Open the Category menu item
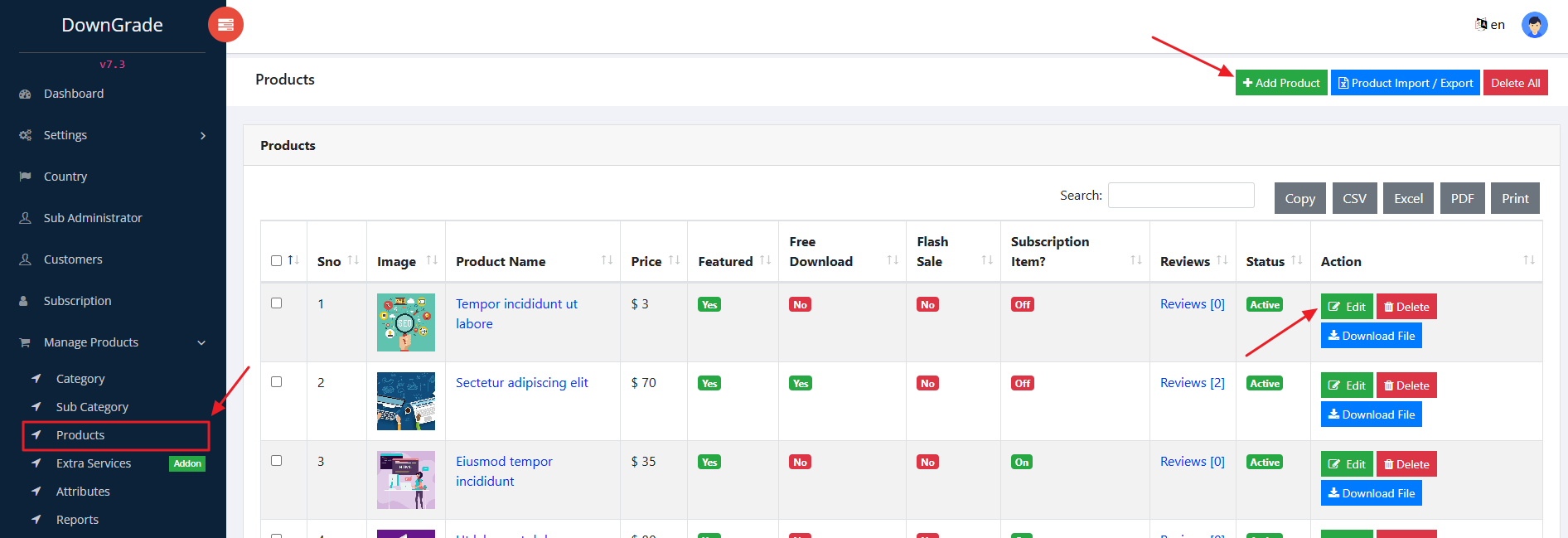The image size is (1568, 538). pos(80,379)
